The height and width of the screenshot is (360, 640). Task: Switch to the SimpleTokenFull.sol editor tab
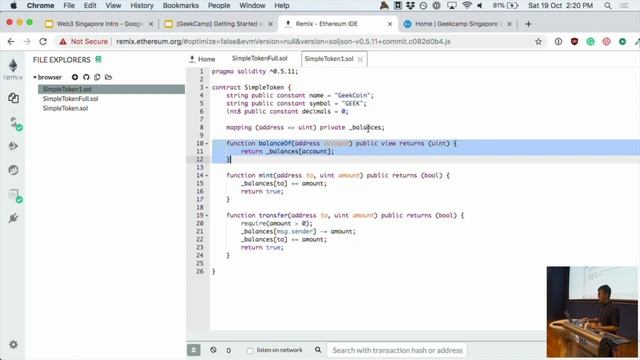tap(260, 58)
